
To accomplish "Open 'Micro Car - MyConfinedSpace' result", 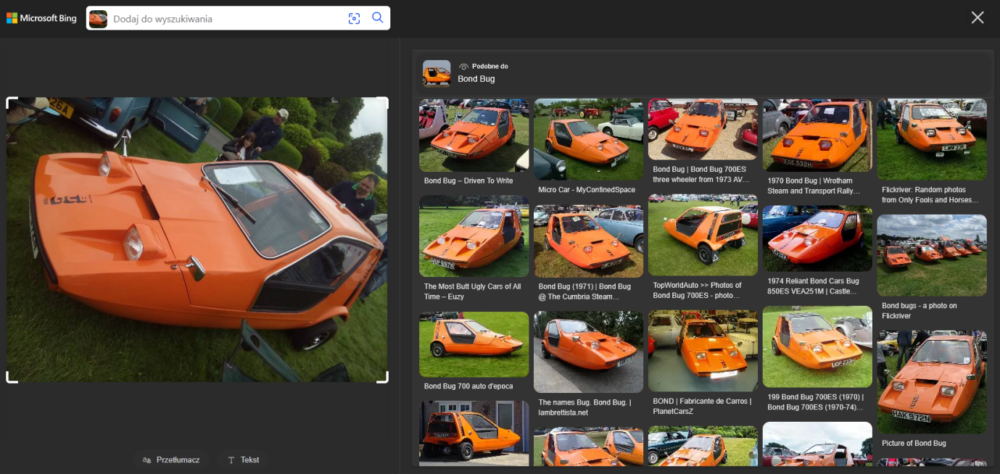I will pyautogui.click(x=589, y=138).
